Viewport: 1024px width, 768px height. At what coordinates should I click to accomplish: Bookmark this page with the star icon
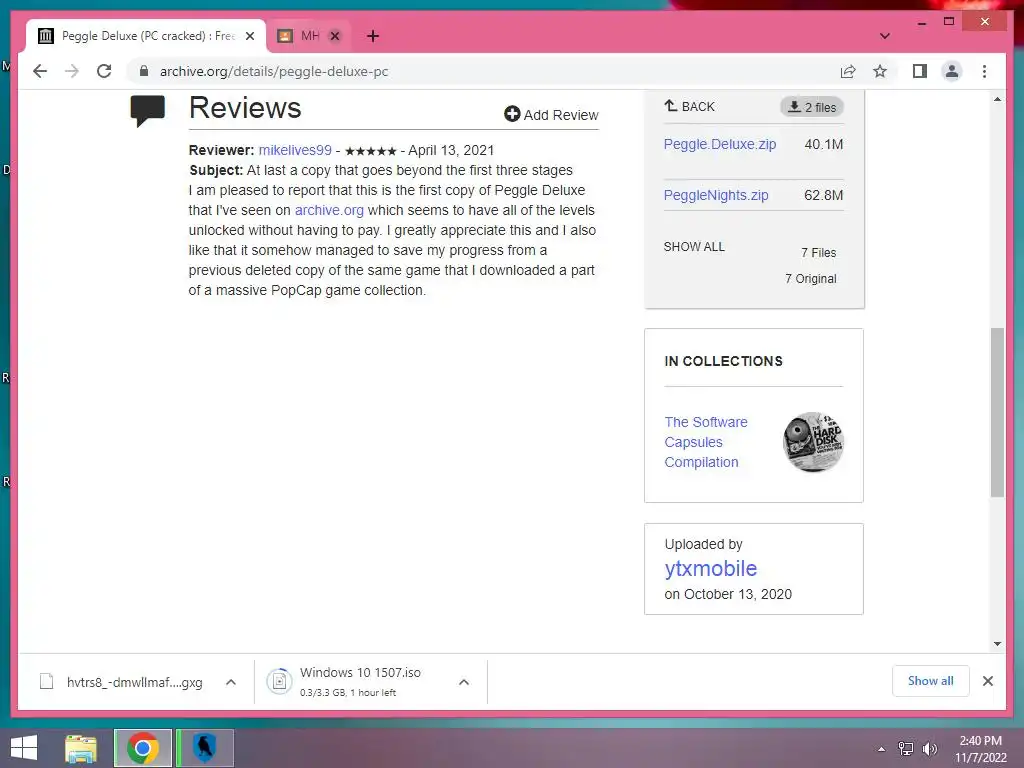(x=880, y=71)
